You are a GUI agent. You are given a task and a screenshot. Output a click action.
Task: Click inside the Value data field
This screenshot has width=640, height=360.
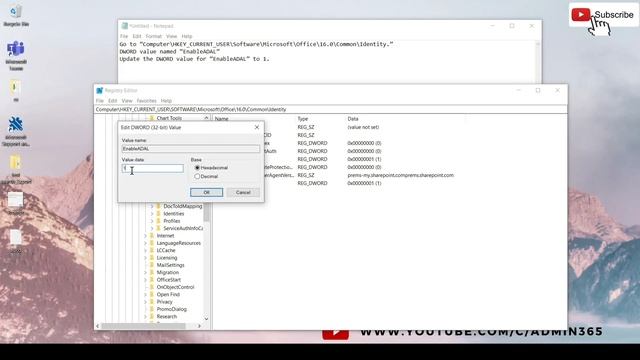[x=153, y=168]
